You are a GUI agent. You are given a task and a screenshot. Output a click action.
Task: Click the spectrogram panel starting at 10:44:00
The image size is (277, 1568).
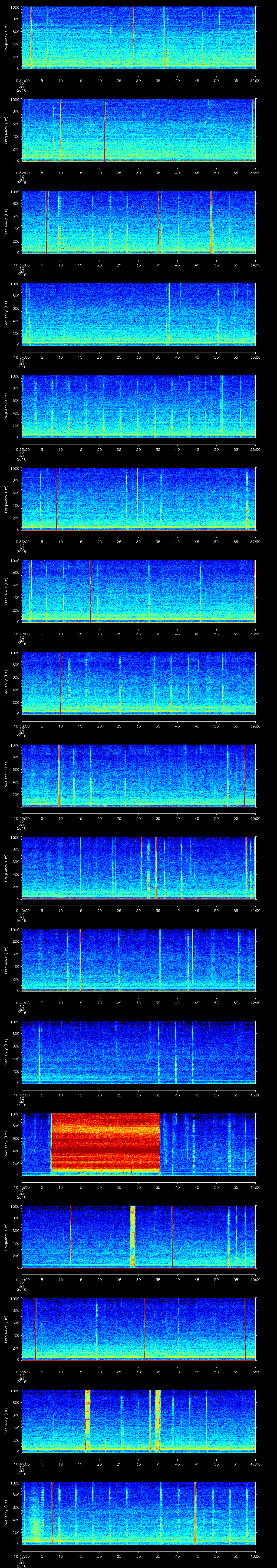[138, 1237]
